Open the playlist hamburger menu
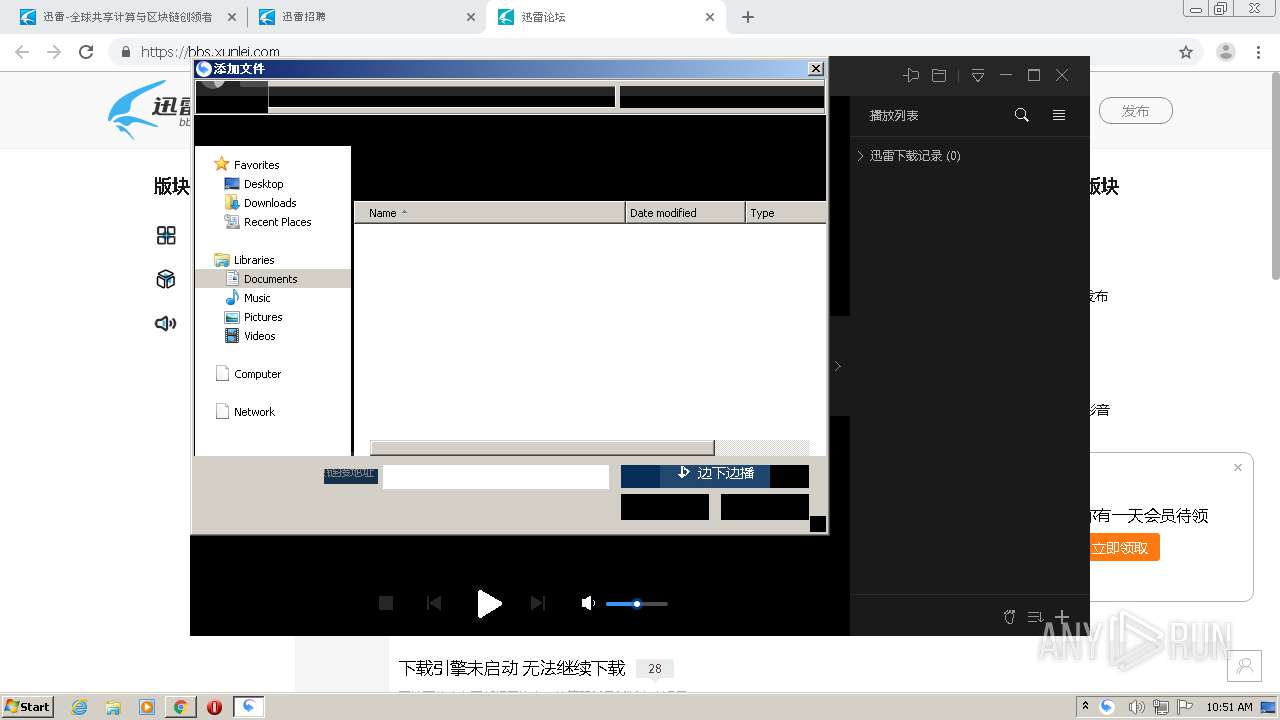 [x=1059, y=115]
